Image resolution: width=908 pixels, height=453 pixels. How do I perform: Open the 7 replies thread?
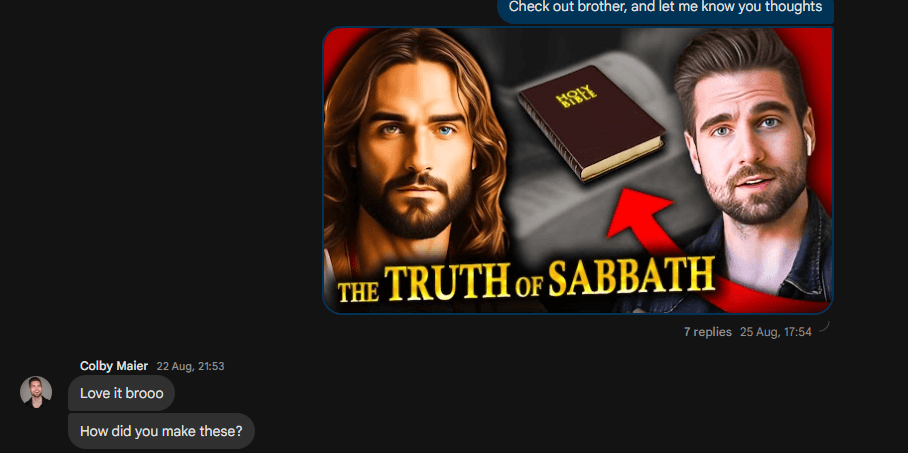click(708, 332)
